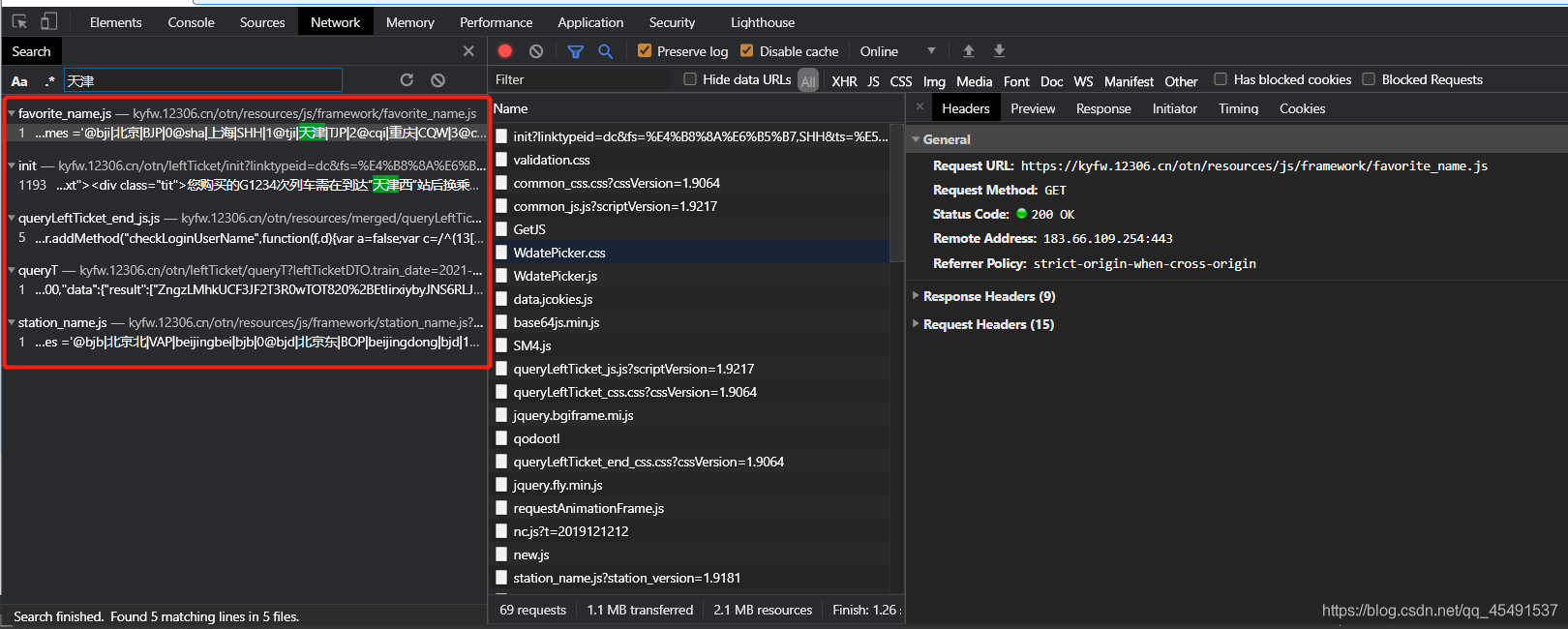Open the Timing tab

coord(1238,108)
